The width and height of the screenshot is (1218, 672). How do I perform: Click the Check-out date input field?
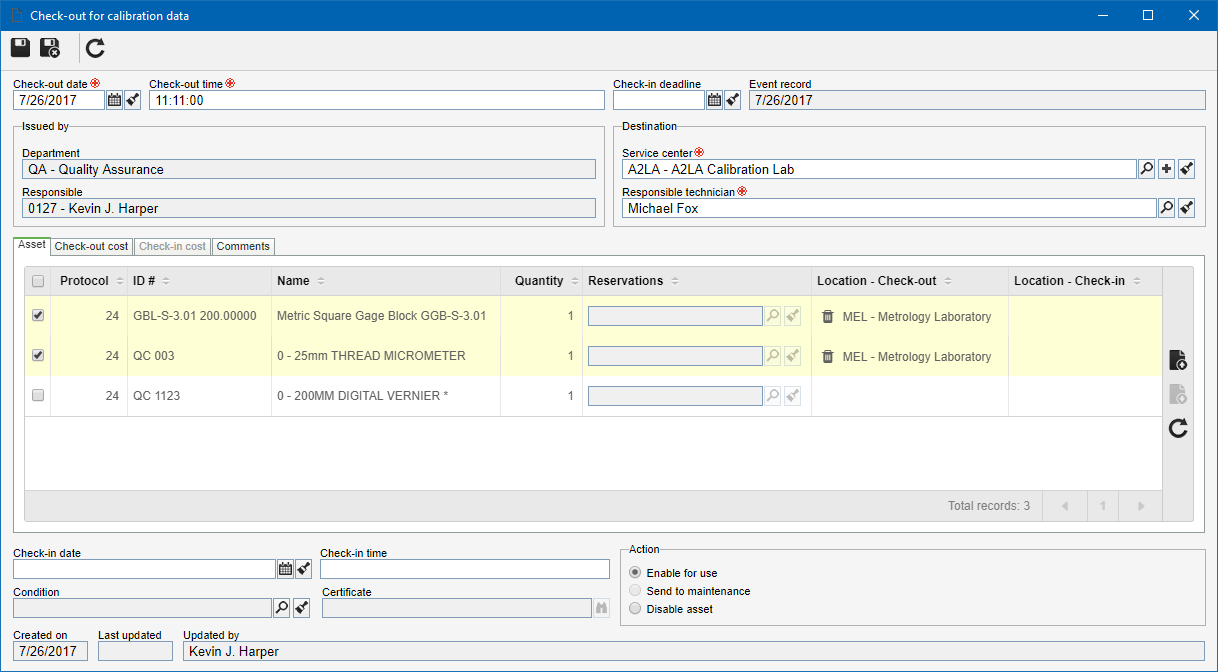pos(59,100)
